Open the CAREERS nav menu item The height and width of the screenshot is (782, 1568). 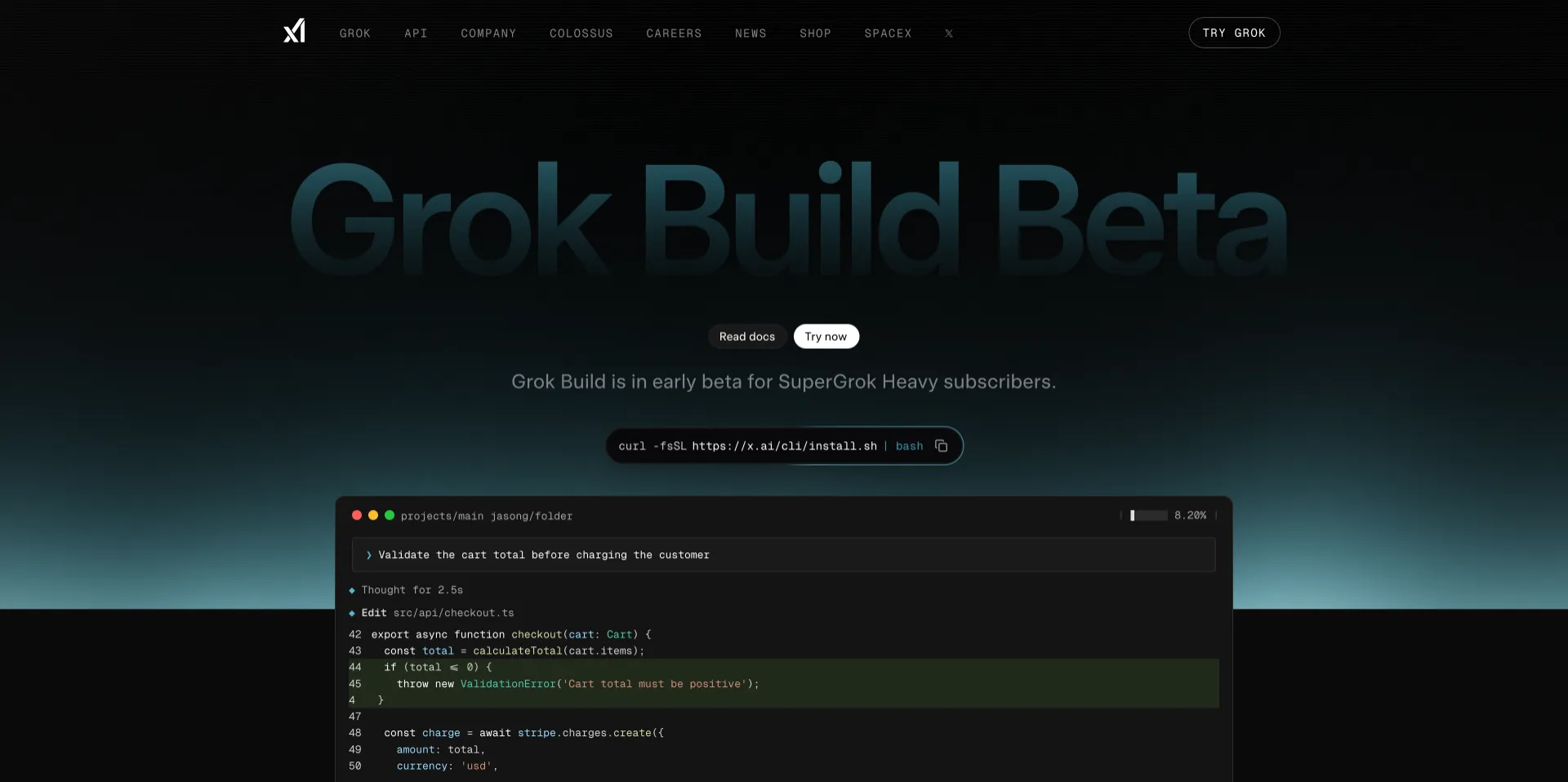click(x=674, y=34)
